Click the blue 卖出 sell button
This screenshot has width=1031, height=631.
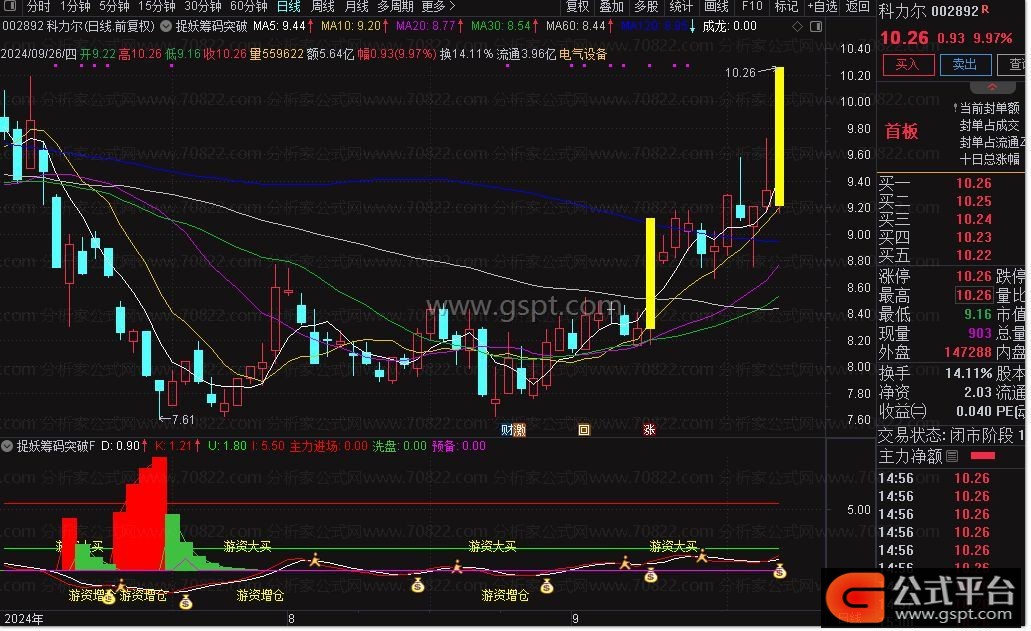[x=965, y=64]
